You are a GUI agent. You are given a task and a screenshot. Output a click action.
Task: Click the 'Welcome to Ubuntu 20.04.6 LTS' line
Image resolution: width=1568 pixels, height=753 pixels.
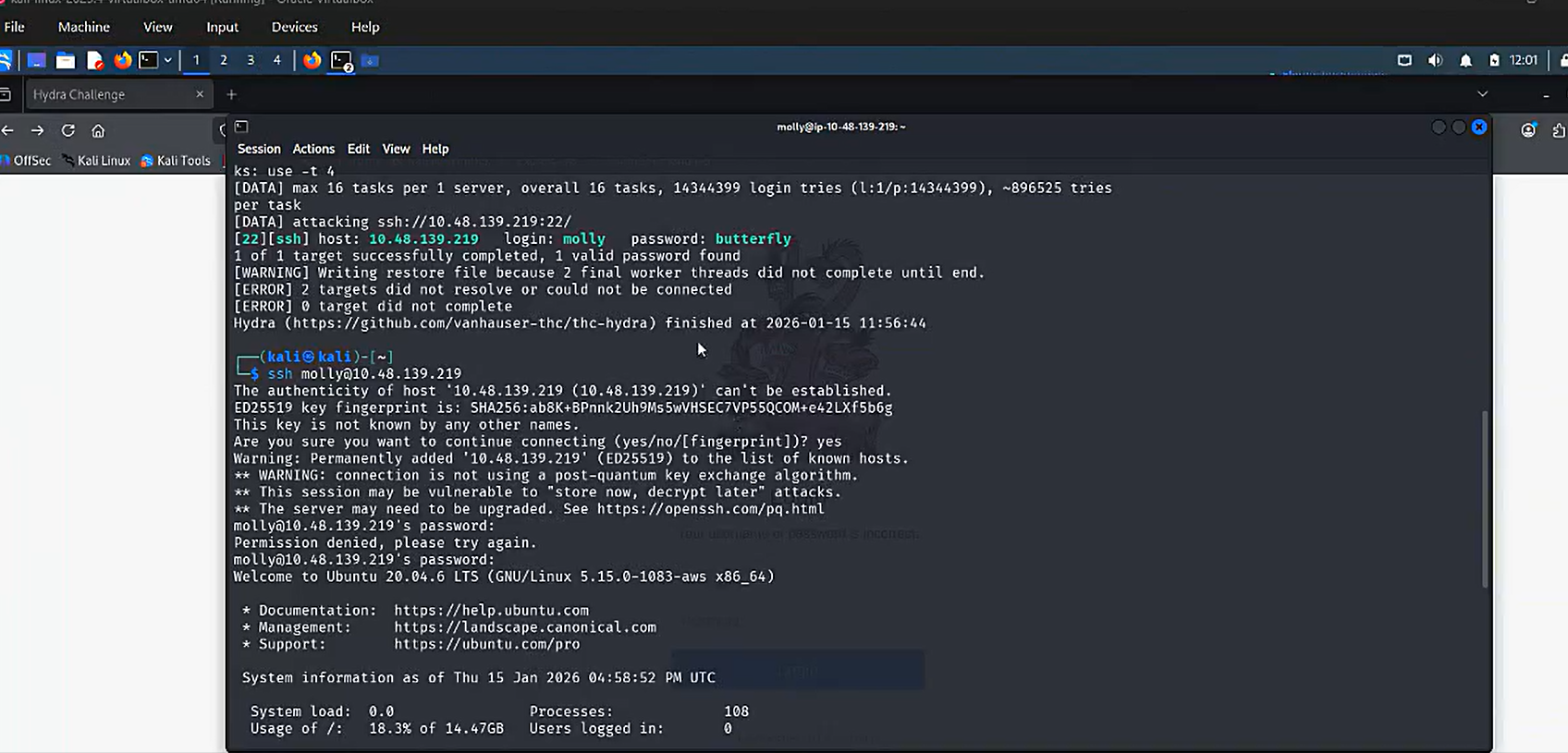504,577
